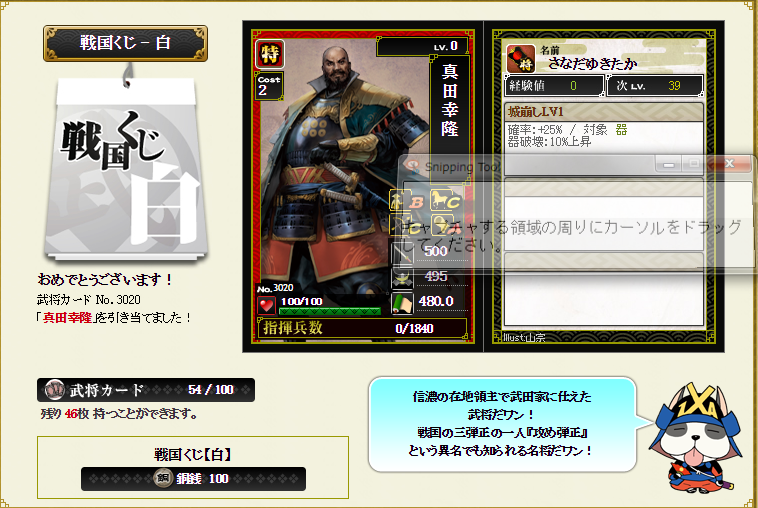Click the 武将カード 54 / 100 counter
The width and height of the screenshot is (758, 508).
(x=146, y=390)
